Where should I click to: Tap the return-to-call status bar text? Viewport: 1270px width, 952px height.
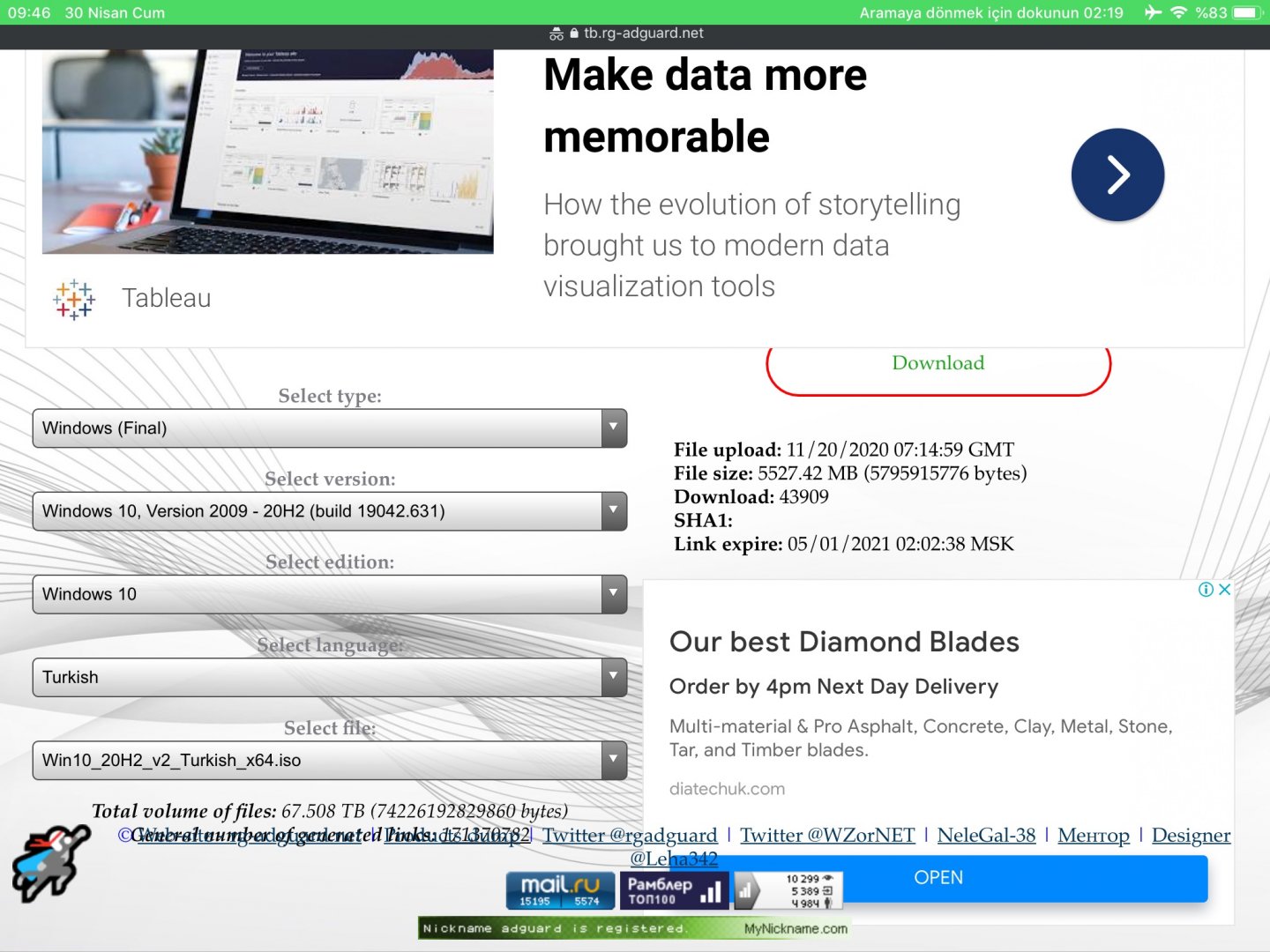click(x=991, y=12)
